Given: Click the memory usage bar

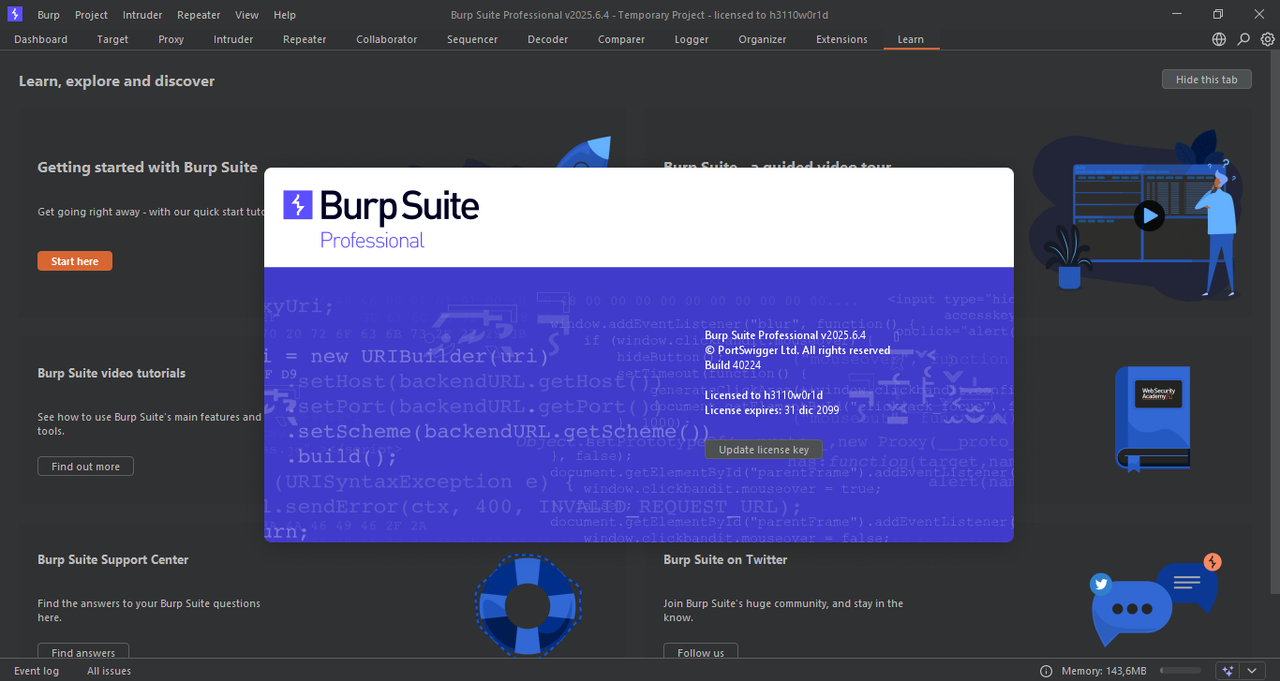Looking at the screenshot, I should point(1180,671).
